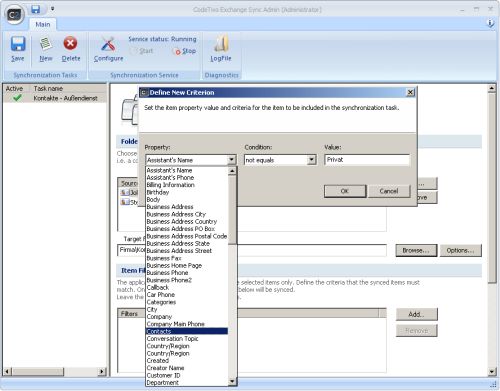Select Contacts in the property list
This screenshot has height=391, width=500.
click(187, 331)
